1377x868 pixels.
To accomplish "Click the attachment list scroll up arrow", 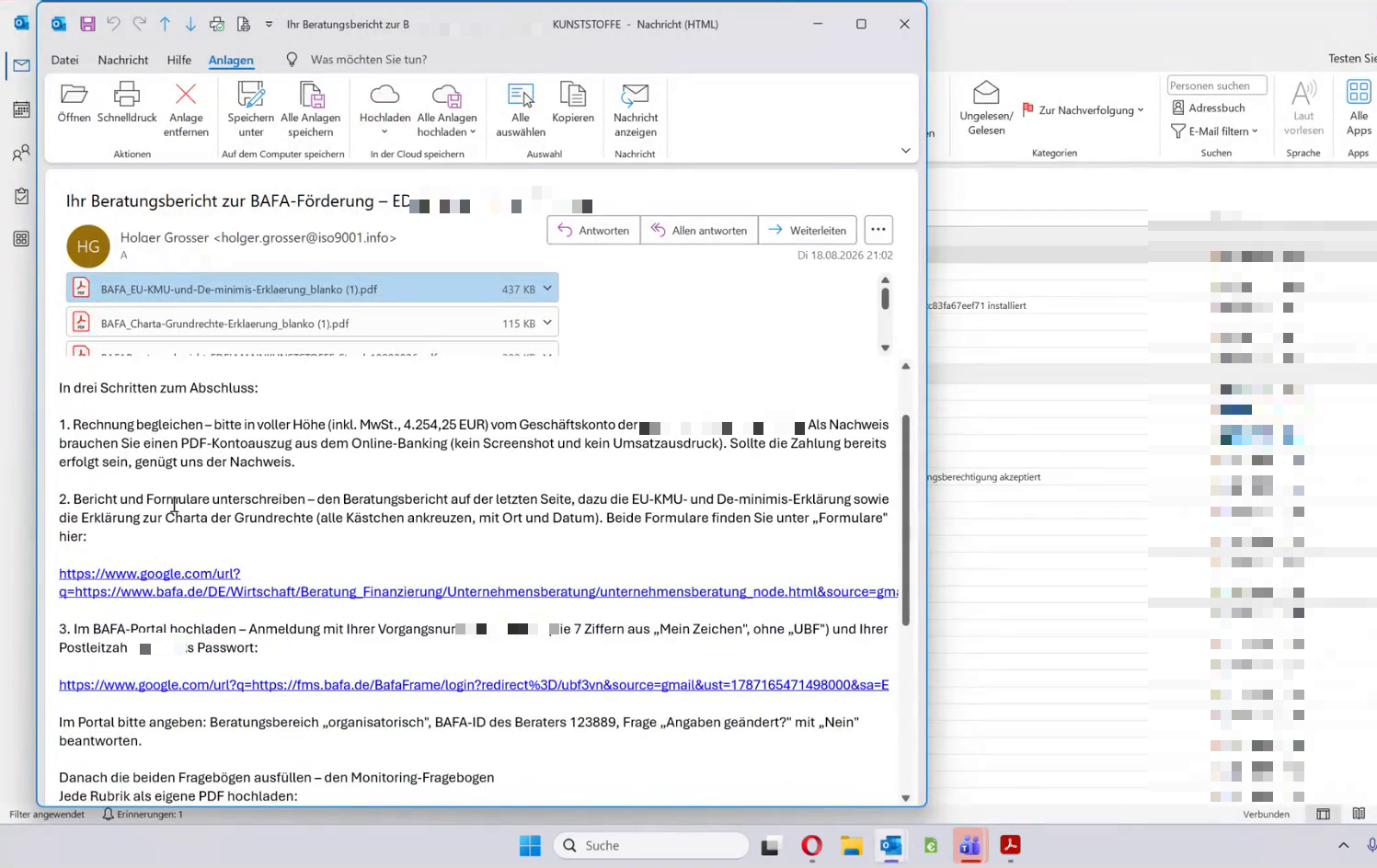I will (885, 280).
